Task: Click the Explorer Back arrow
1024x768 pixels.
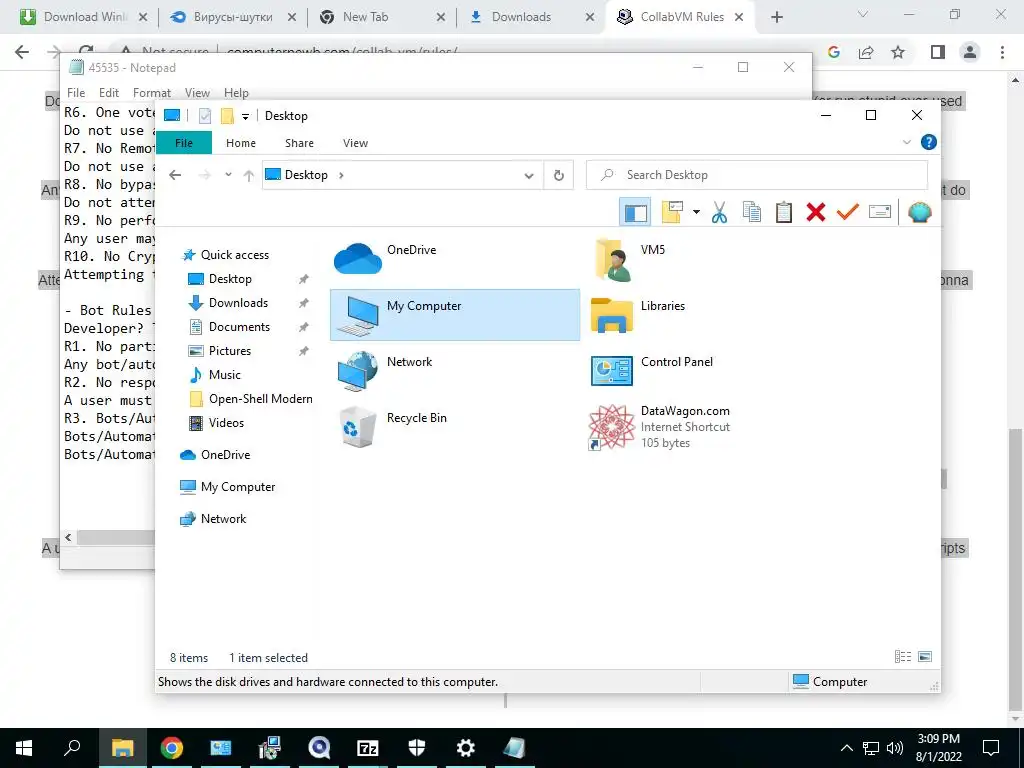Action: 174,175
